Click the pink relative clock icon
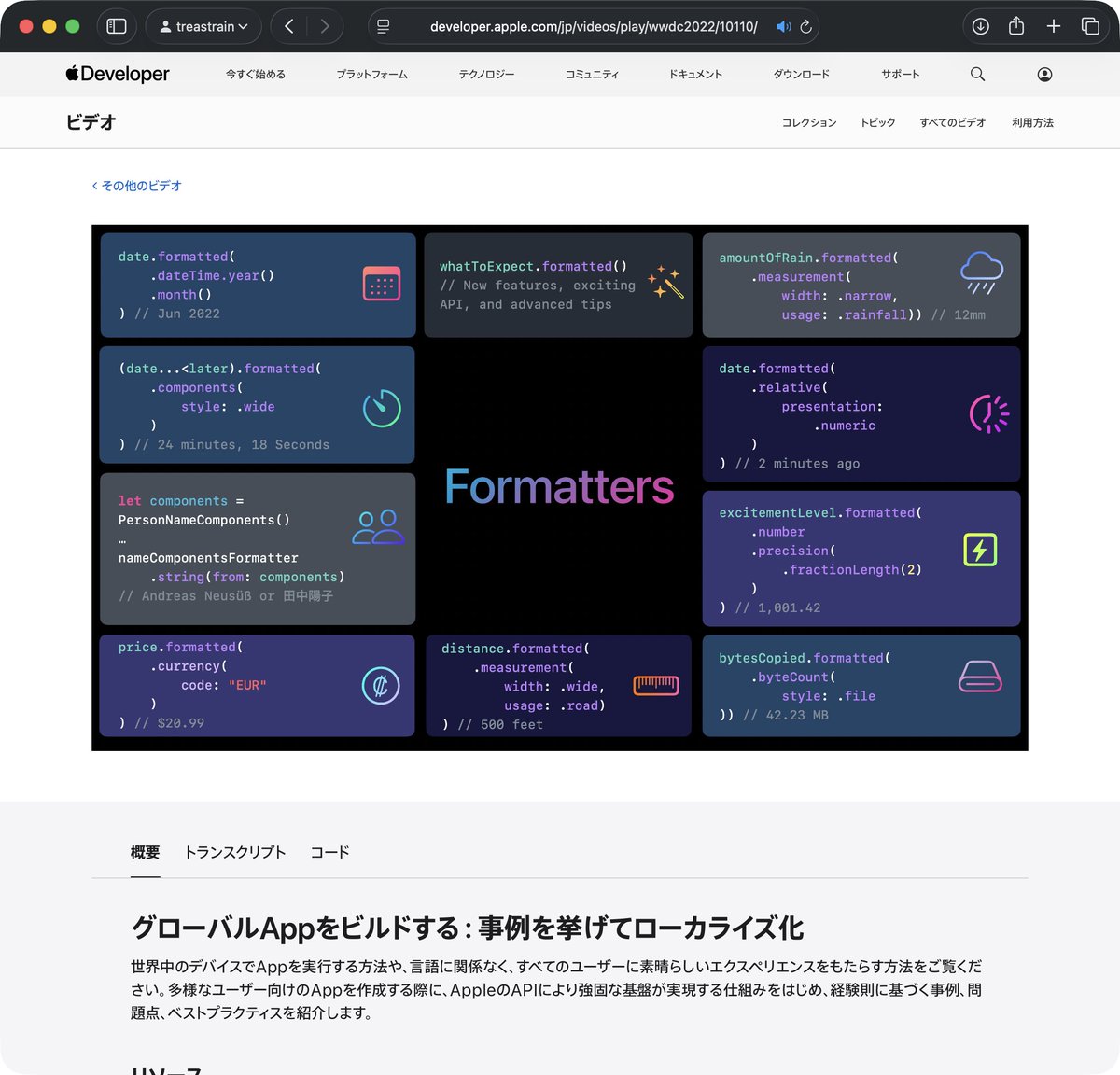1120x1075 pixels. (x=989, y=414)
